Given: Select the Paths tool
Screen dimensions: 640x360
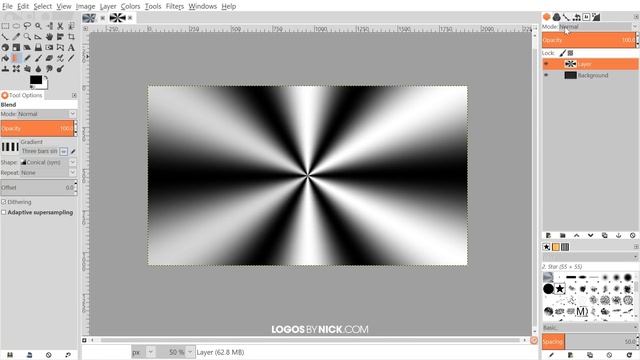Looking at the screenshot, I should [x=5, y=37].
